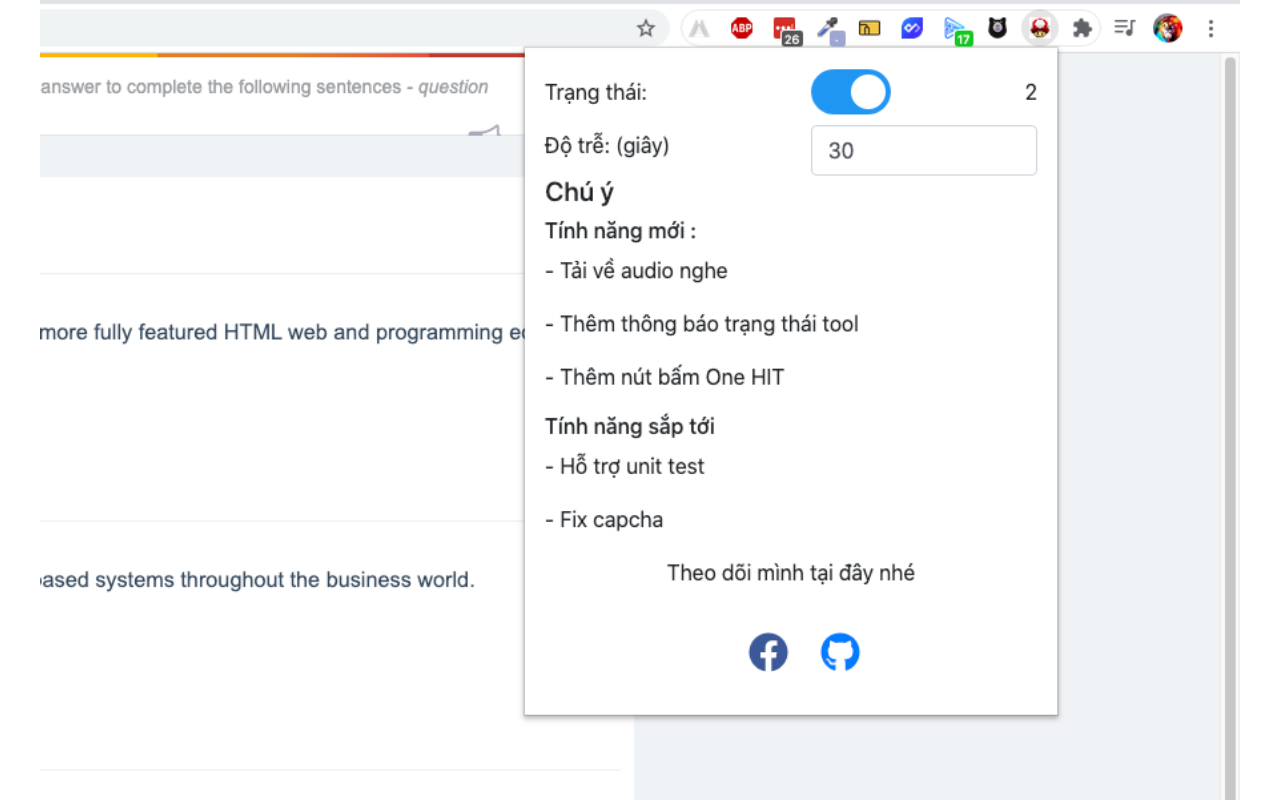Click the gray mountain extension icon
Image resolution: width=1280 pixels, height=800 pixels.
[x=698, y=28]
